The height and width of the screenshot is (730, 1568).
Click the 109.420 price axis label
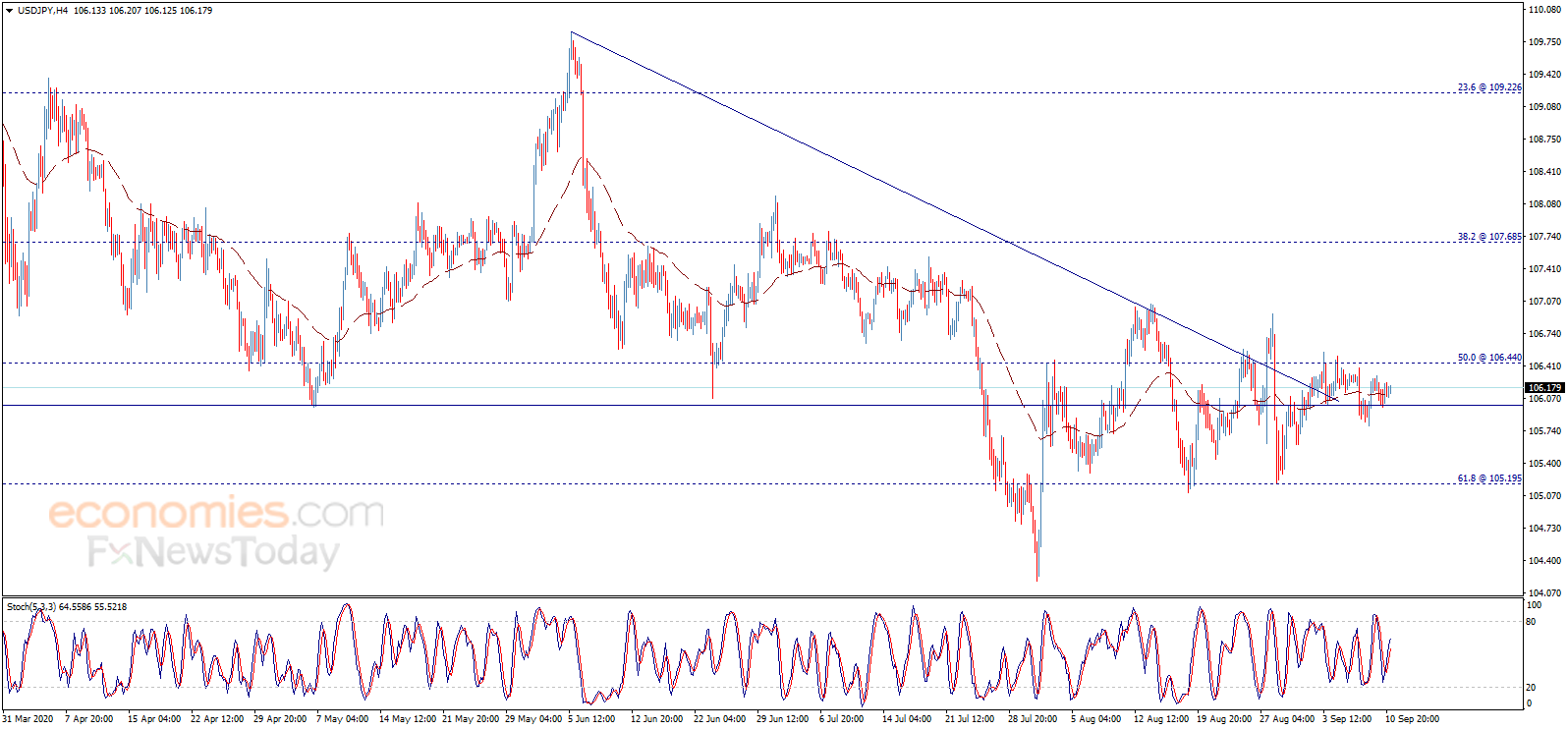coord(1545,75)
